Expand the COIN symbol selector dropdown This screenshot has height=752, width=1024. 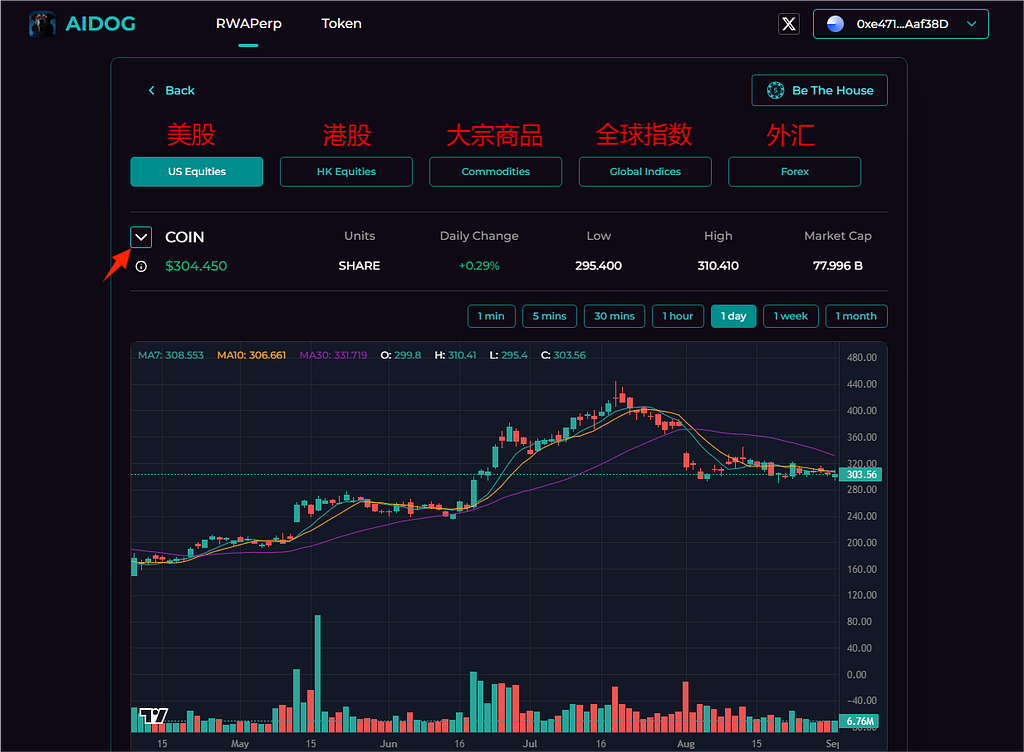[x=141, y=237]
